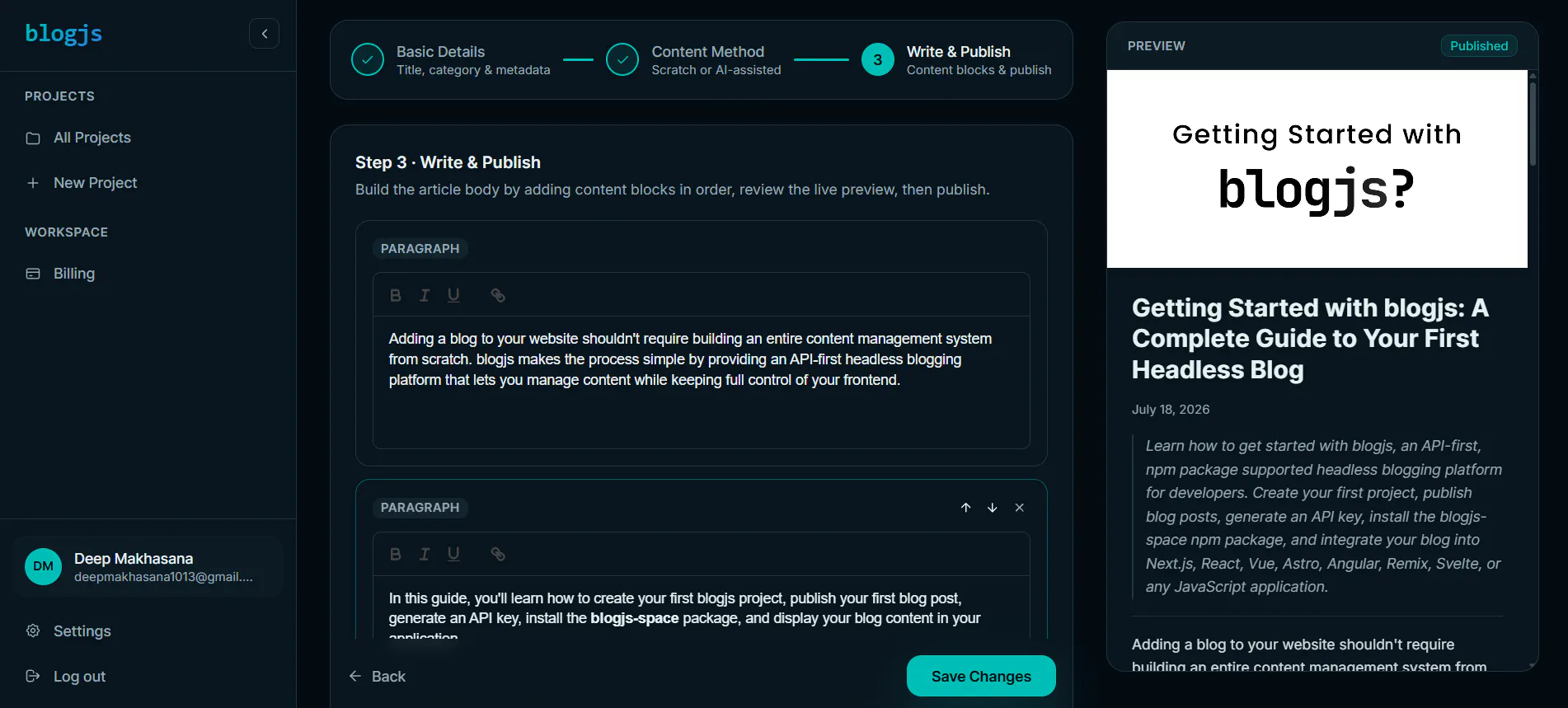
Task: Toggle bold in the second paragraph block
Action: coord(396,554)
